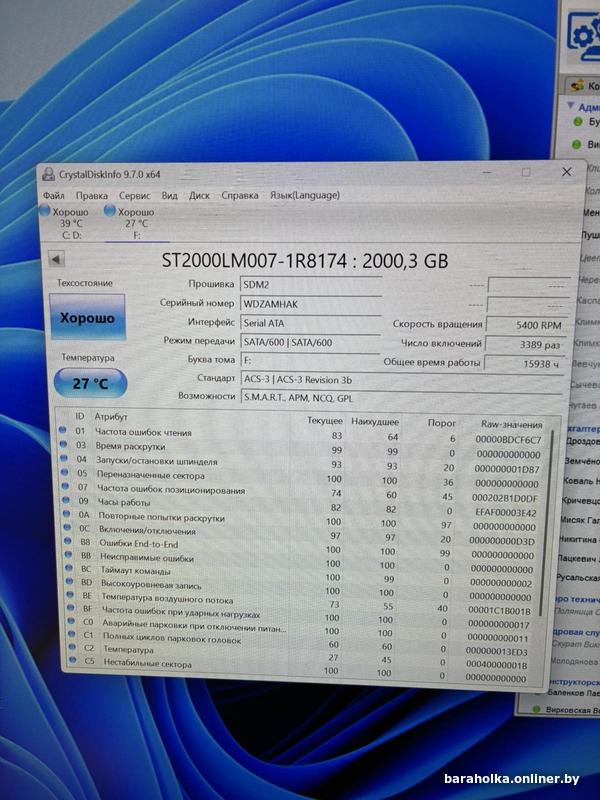Open the Сервис menu
The height and width of the screenshot is (800, 600).
point(135,196)
